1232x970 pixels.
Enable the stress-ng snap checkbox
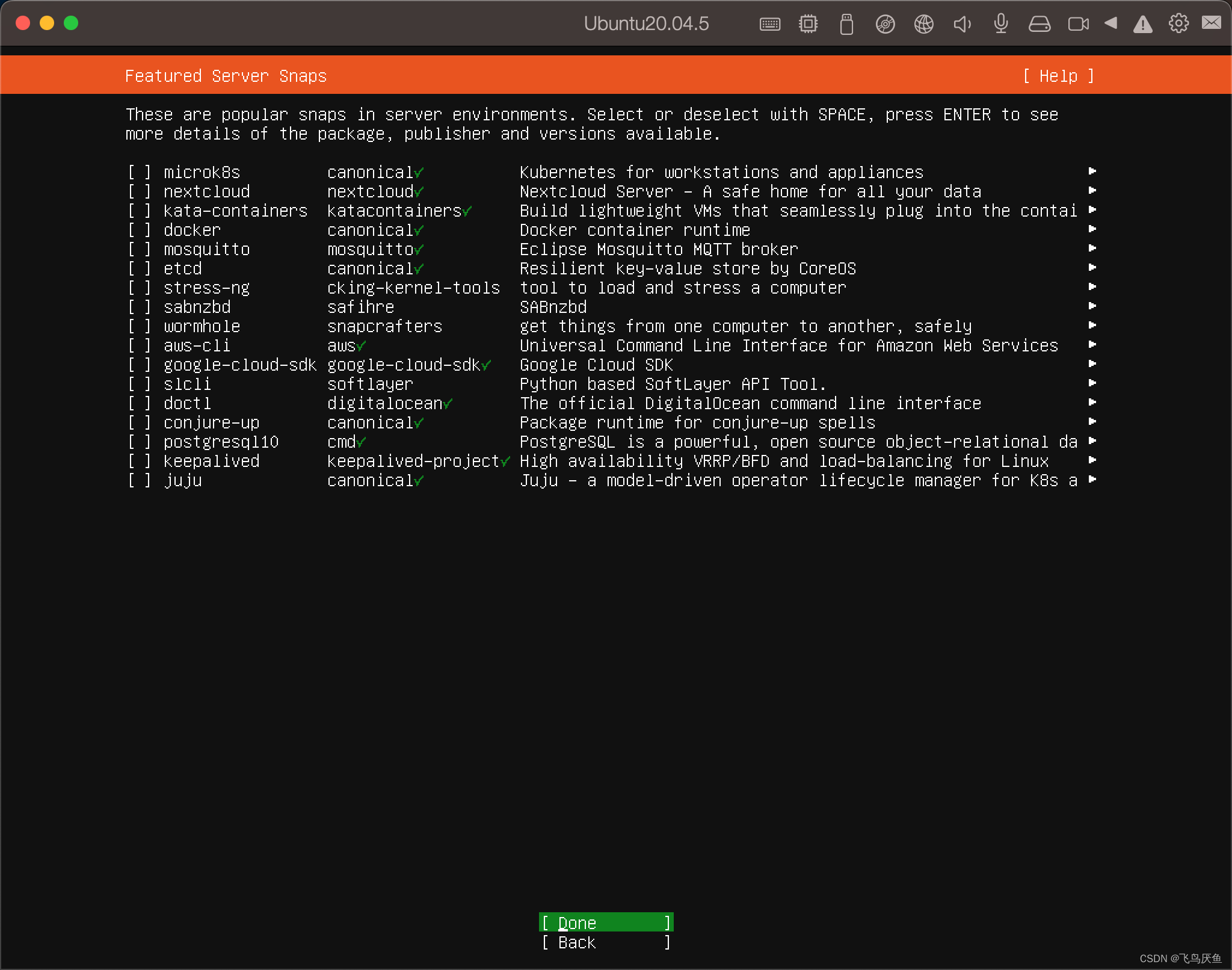pos(140,288)
